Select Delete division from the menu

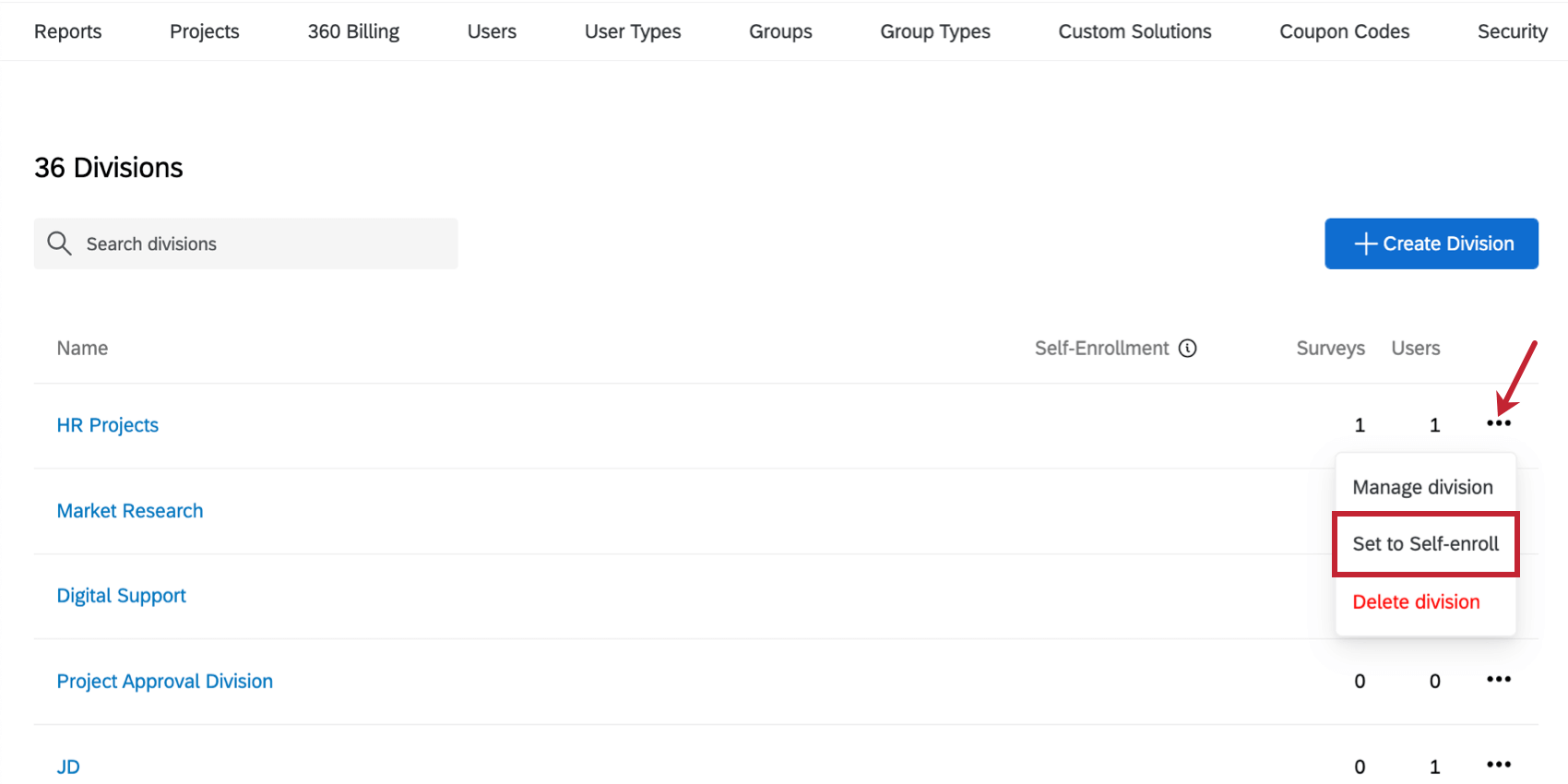[x=1416, y=602]
